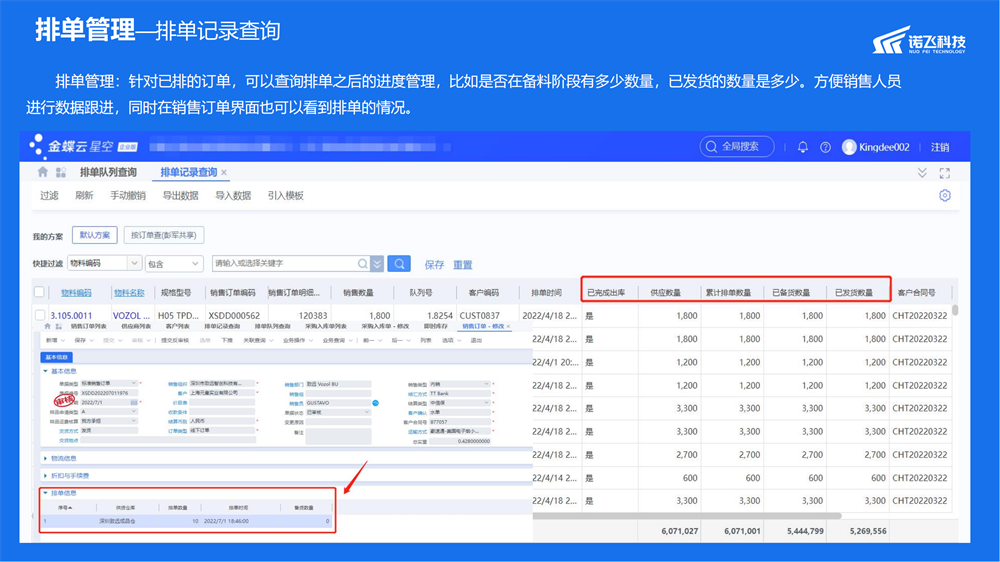Collapse the 排单信息 section
Viewport: 1000px width, 562px height.
(45, 493)
